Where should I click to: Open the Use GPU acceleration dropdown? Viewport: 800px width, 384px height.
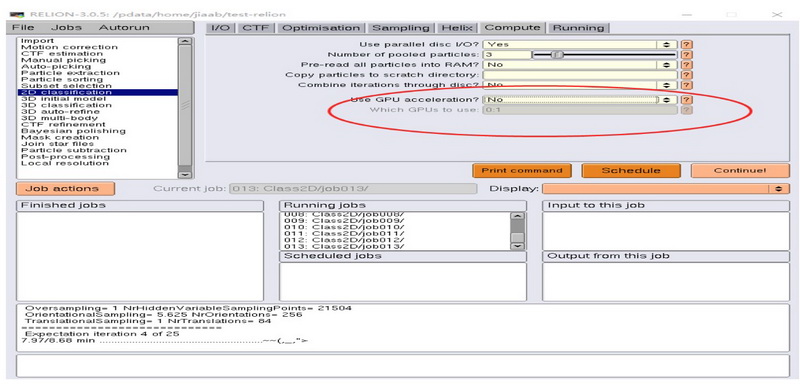580,100
